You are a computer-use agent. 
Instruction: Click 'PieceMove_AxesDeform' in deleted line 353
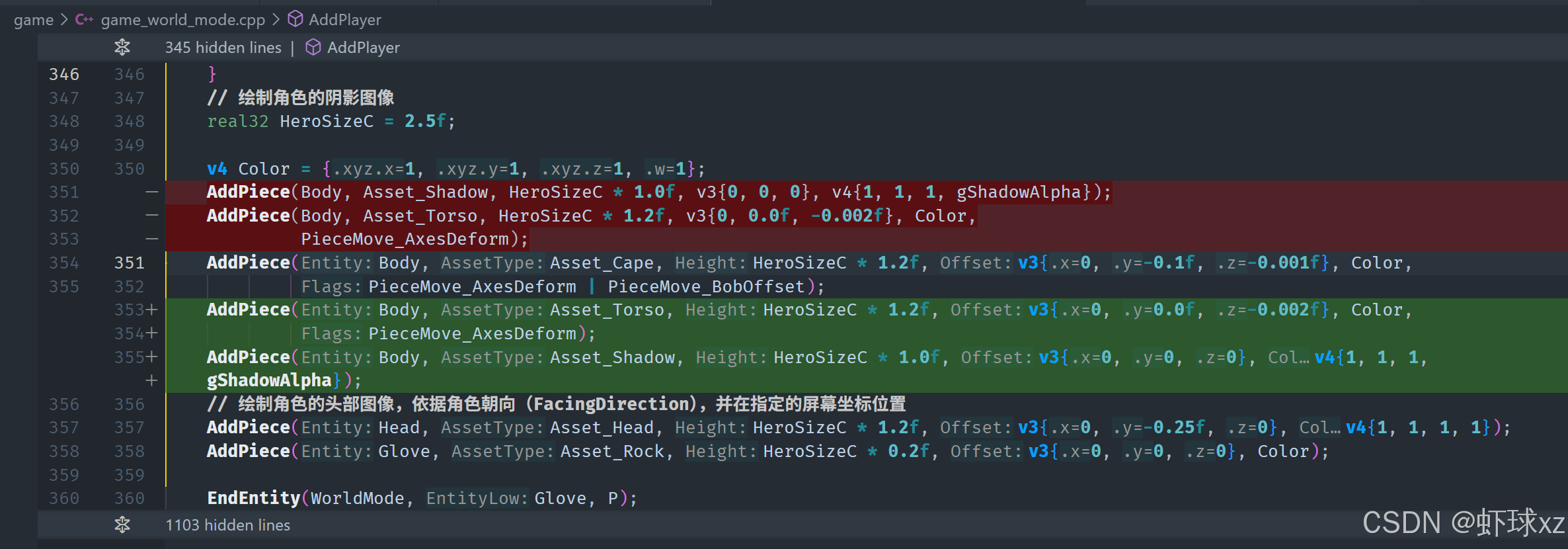point(405,239)
